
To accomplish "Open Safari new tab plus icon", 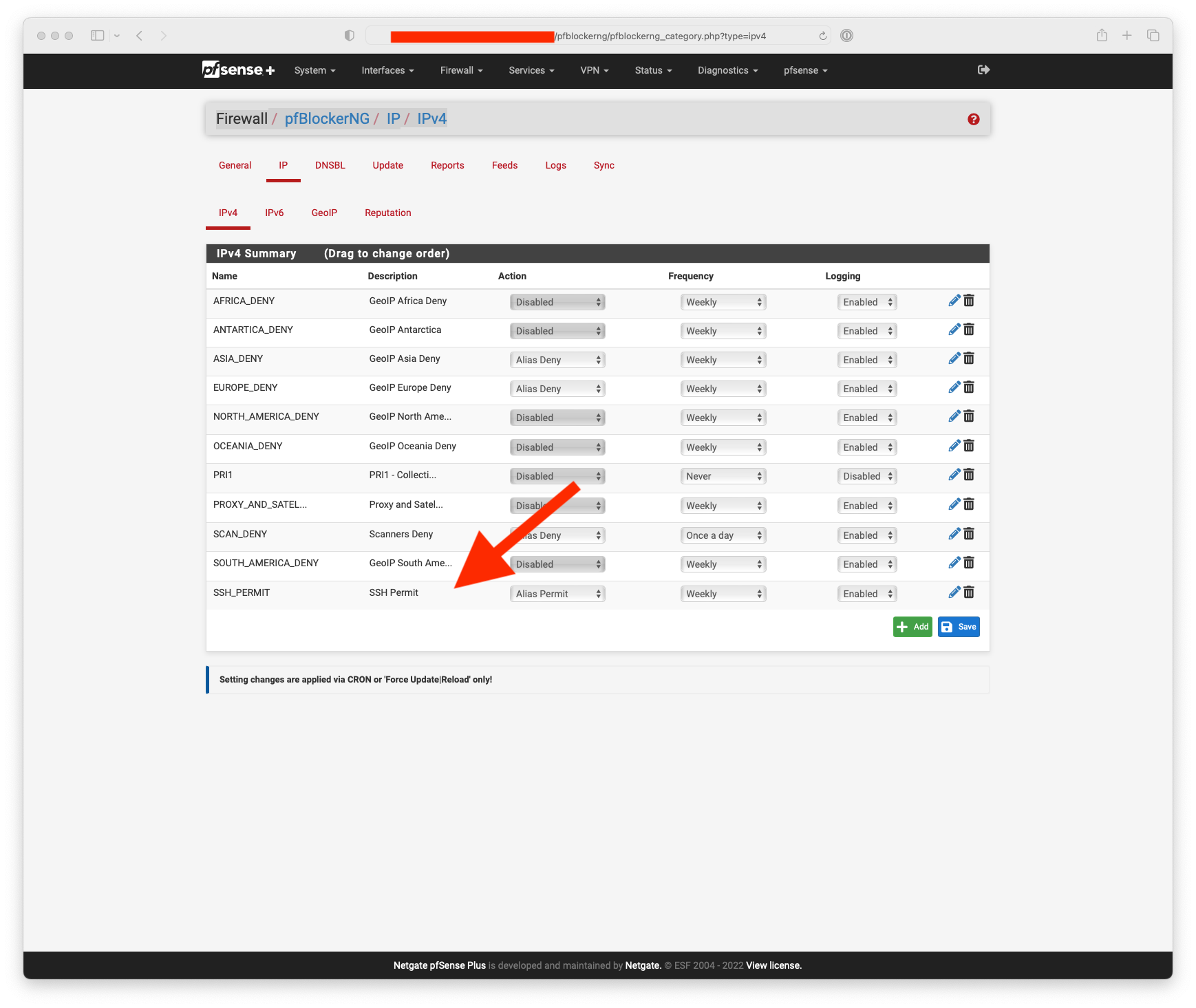I will 1126,35.
